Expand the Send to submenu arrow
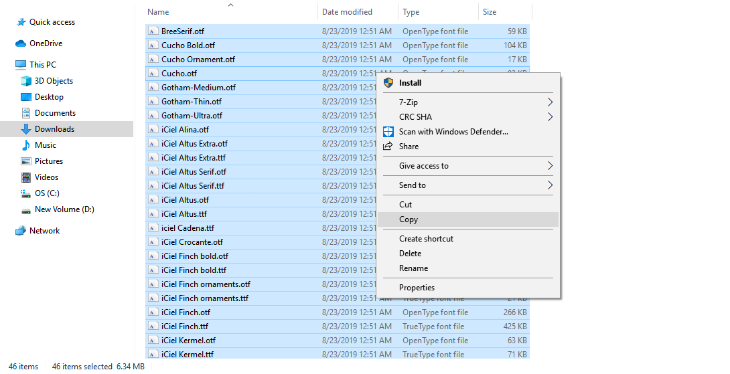The width and height of the screenshot is (730, 374). tap(550, 185)
